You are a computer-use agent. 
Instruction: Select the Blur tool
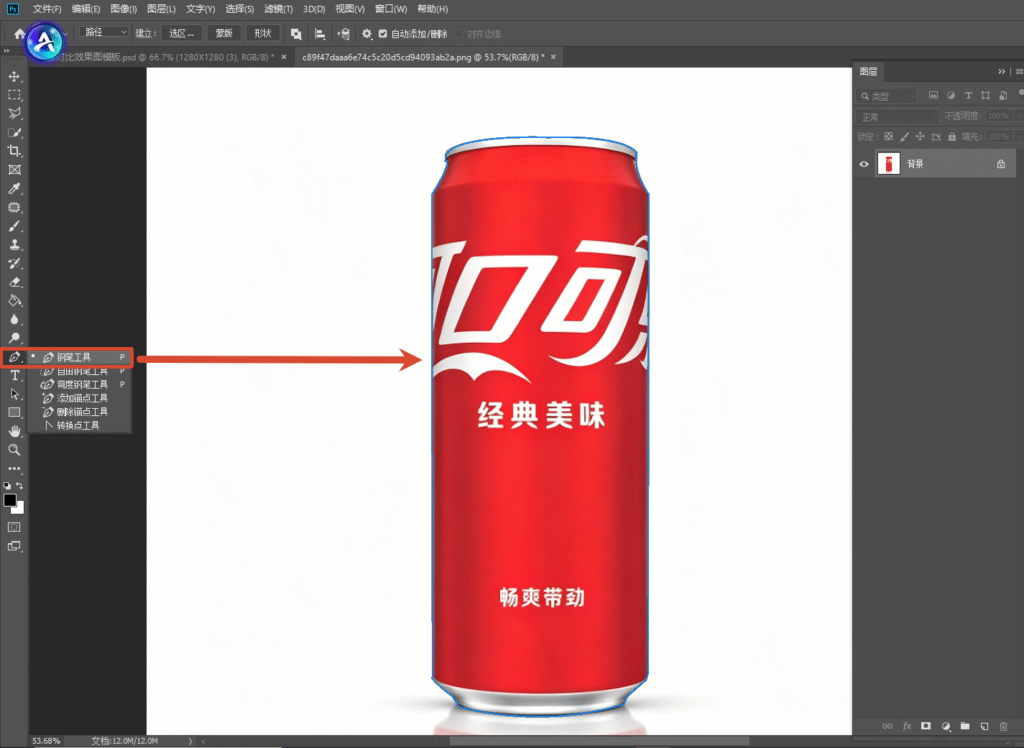[x=14, y=319]
